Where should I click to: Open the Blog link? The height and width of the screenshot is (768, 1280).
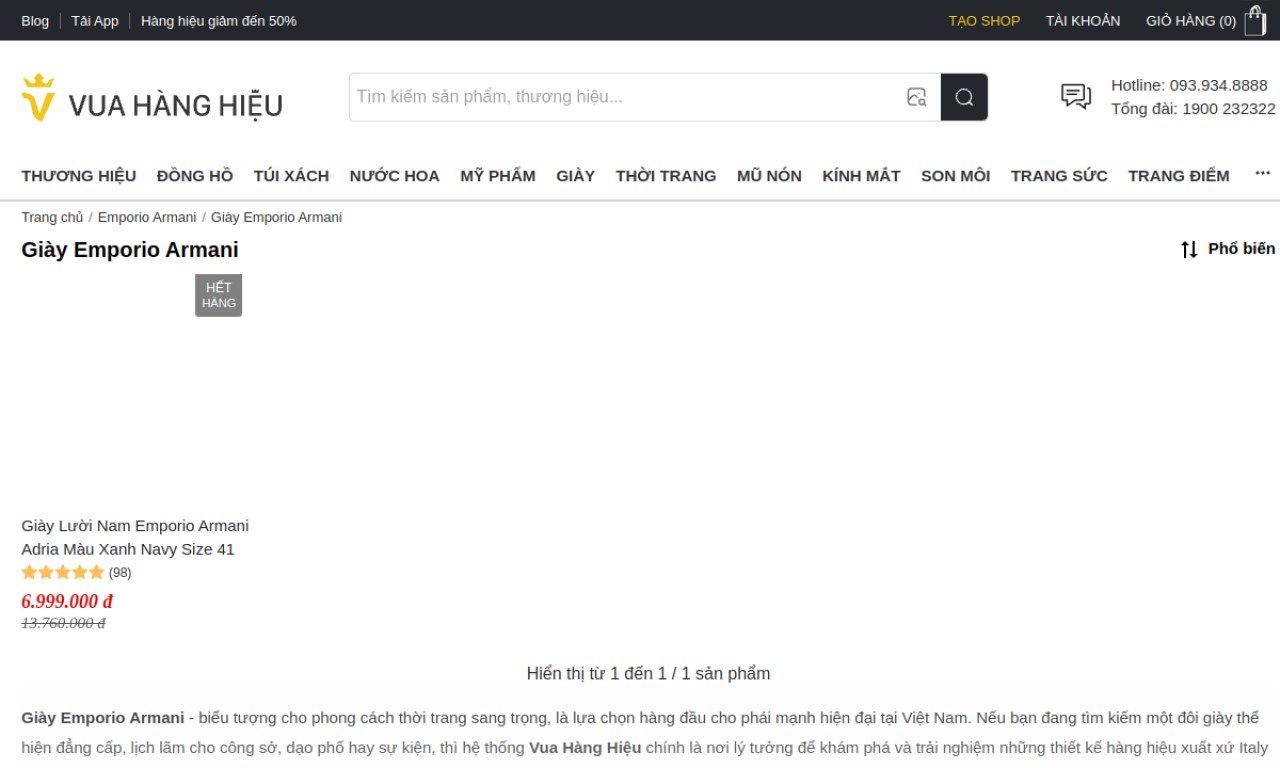35,21
